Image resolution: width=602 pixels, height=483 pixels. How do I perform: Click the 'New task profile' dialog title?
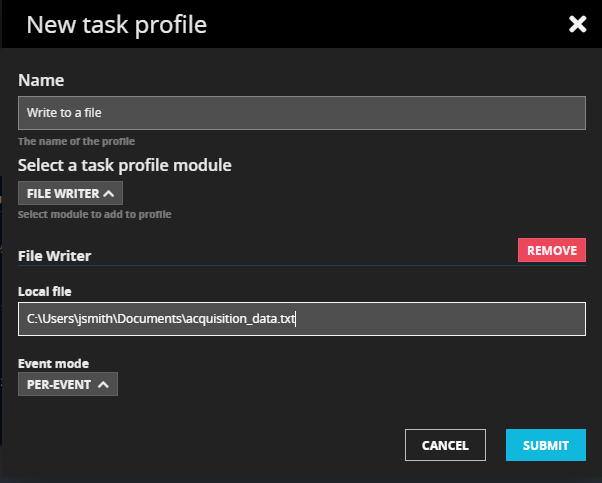pos(116,24)
